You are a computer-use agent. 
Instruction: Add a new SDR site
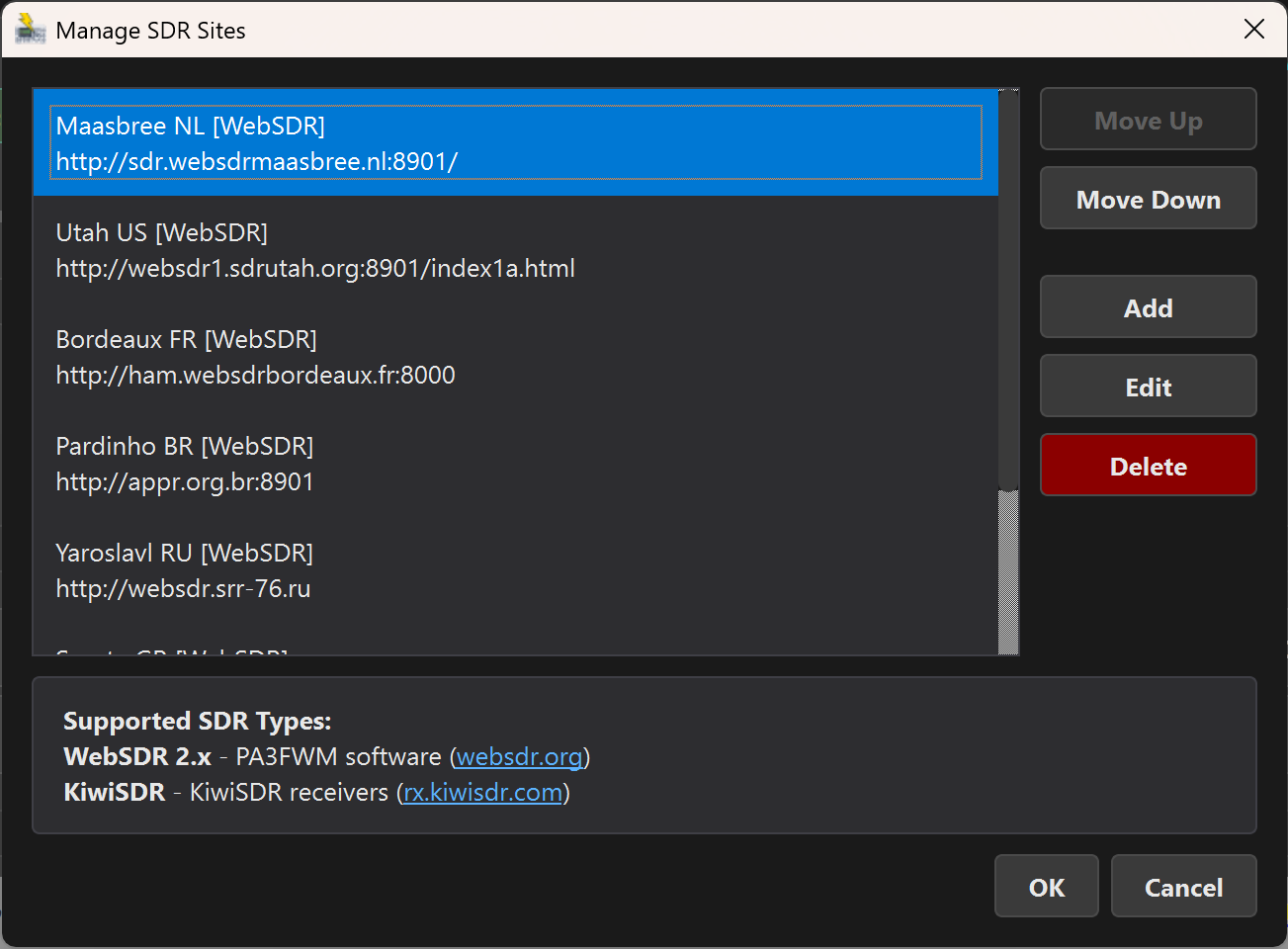coord(1148,306)
